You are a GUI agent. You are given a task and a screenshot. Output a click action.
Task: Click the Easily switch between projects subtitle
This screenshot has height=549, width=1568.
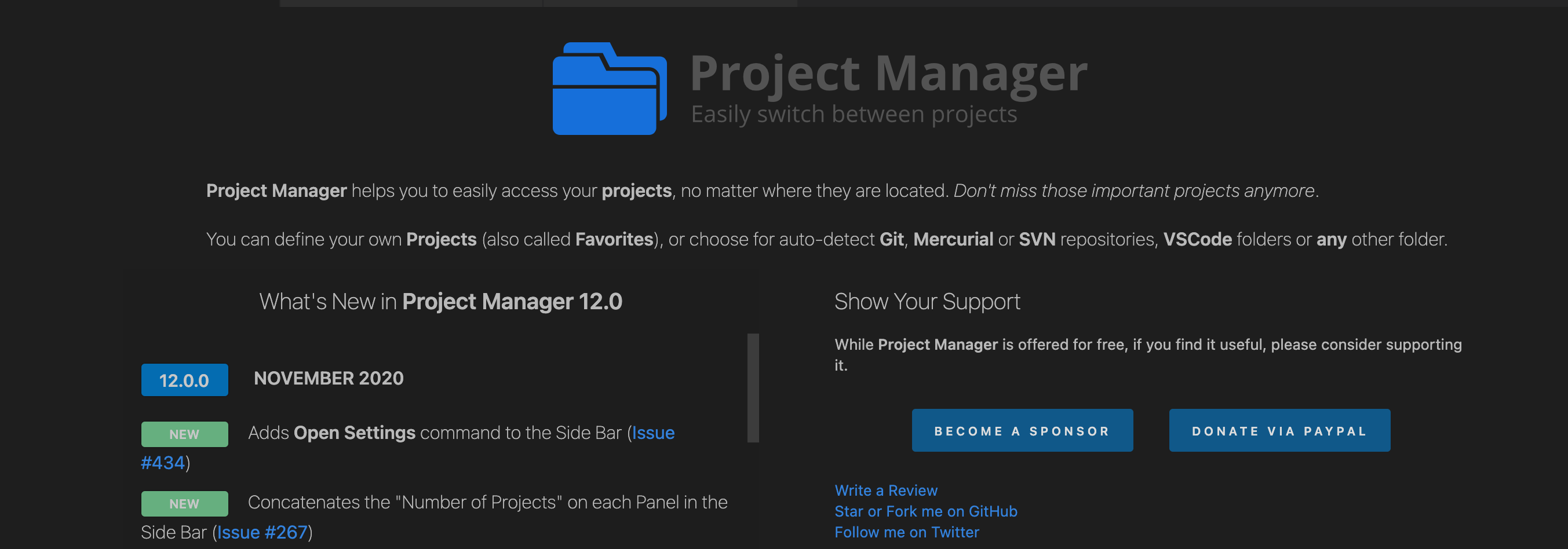click(x=854, y=113)
